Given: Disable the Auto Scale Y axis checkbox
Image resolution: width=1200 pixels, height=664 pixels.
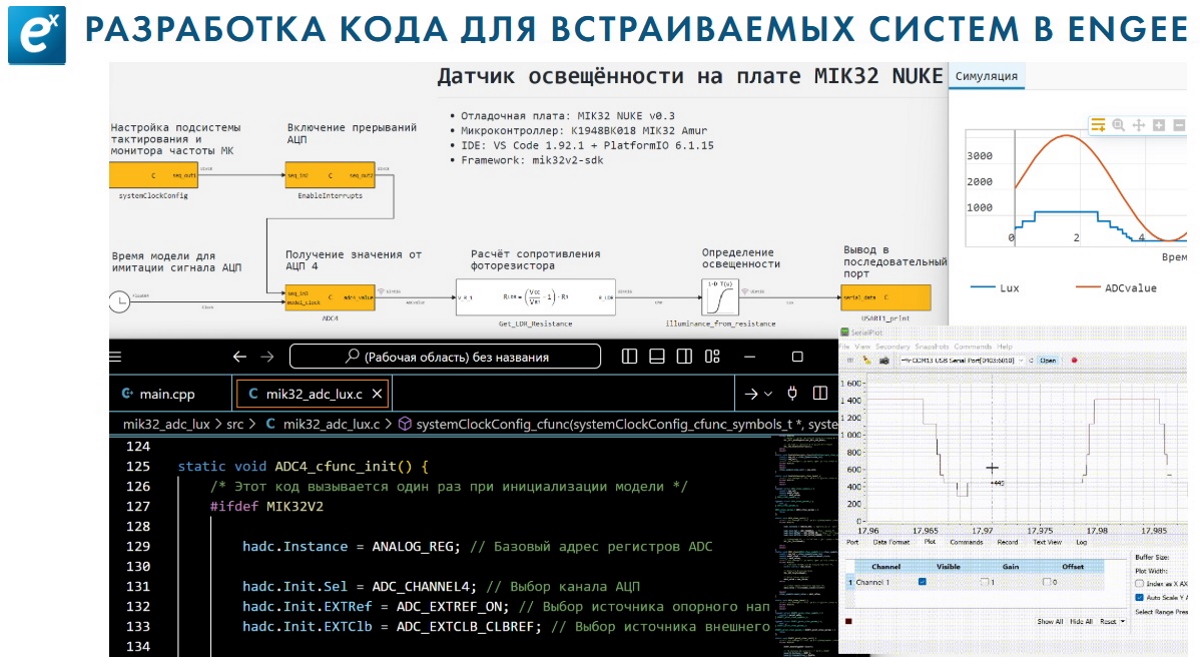Looking at the screenshot, I should coord(1139,597).
